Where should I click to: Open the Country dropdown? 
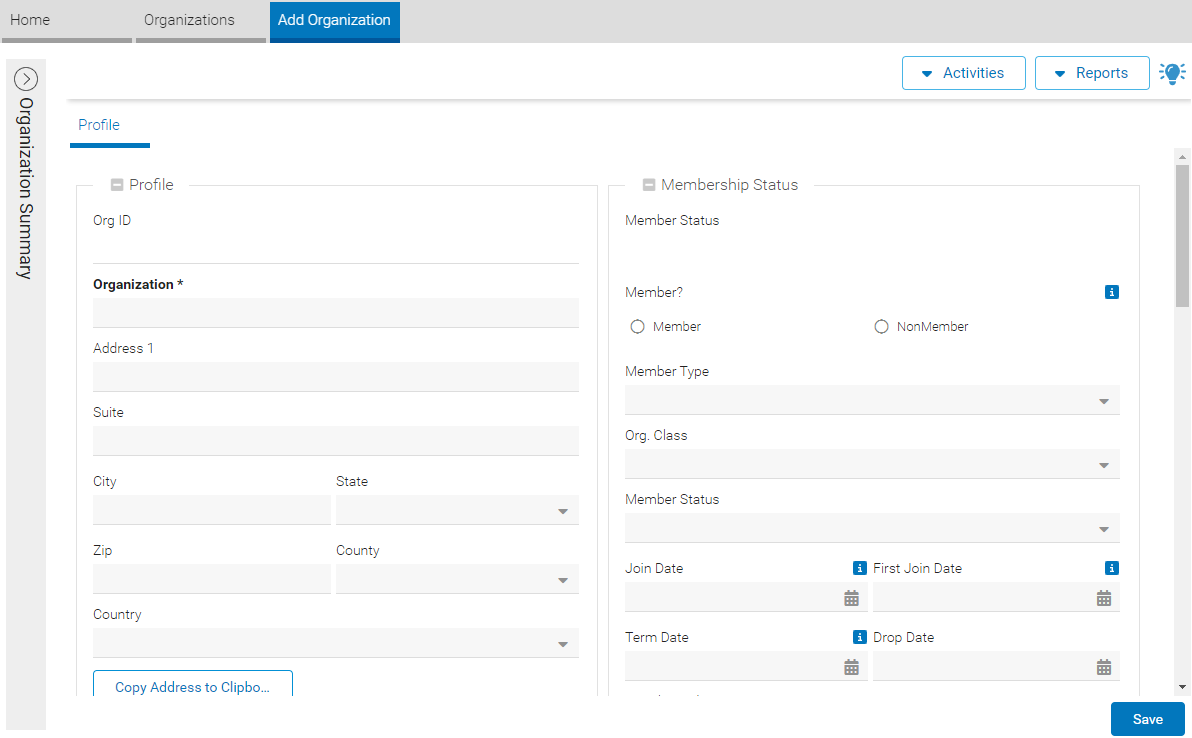pos(336,643)
